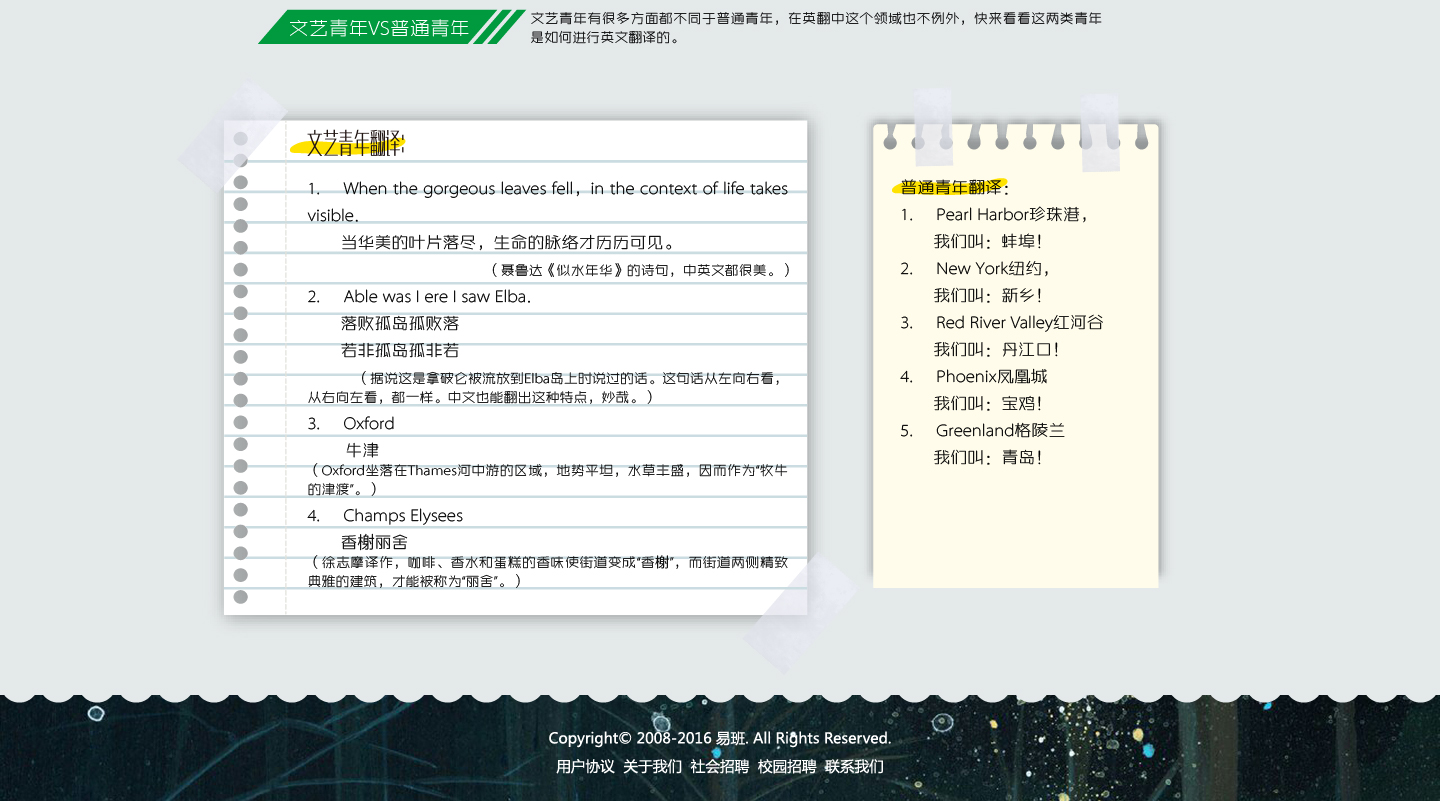Click the line 我们叫：蚌埠！
The width and height of the screenshot is (1440, 801).
[x=988, y=241]
